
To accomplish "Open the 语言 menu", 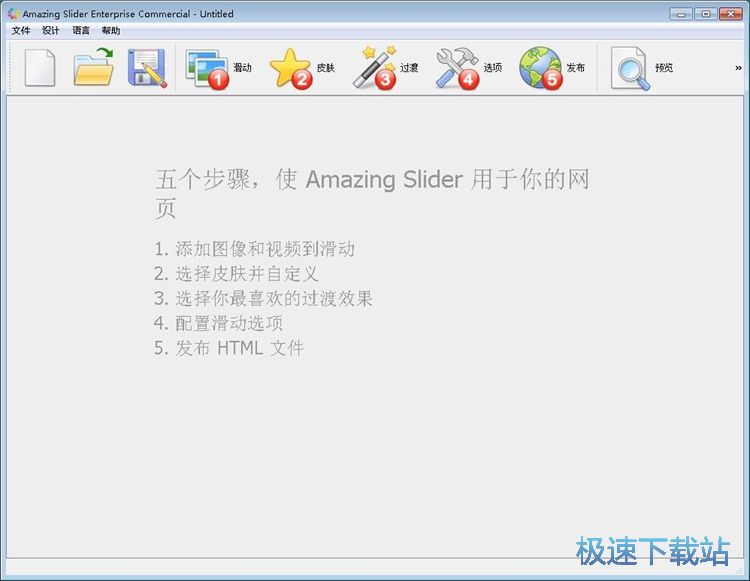I will 81,31.
